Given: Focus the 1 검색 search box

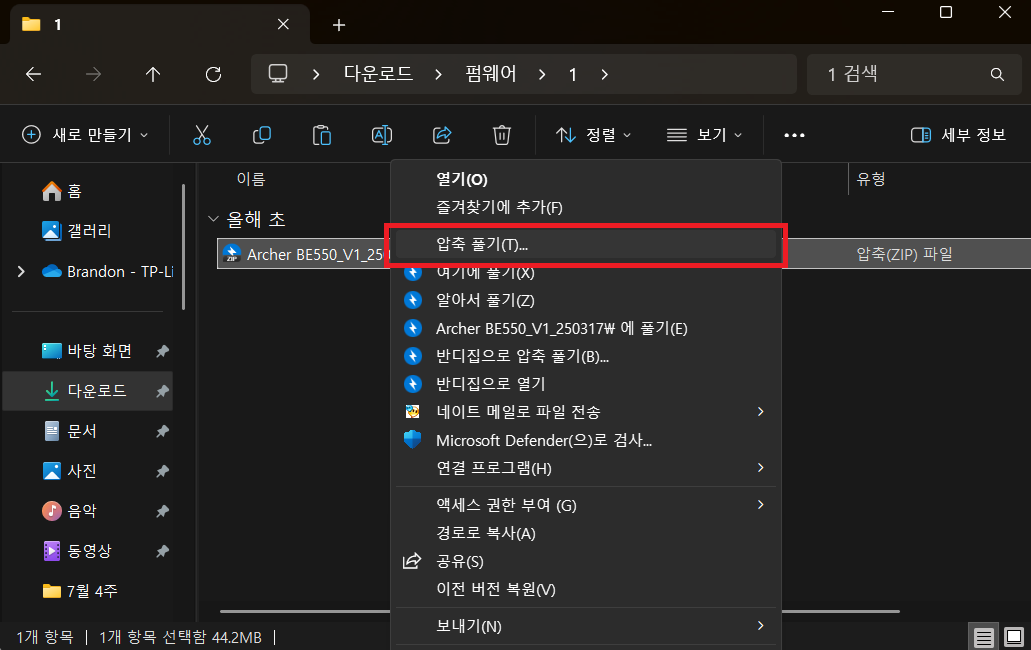Looking at the screenshot, I should (x=914, y=74).
